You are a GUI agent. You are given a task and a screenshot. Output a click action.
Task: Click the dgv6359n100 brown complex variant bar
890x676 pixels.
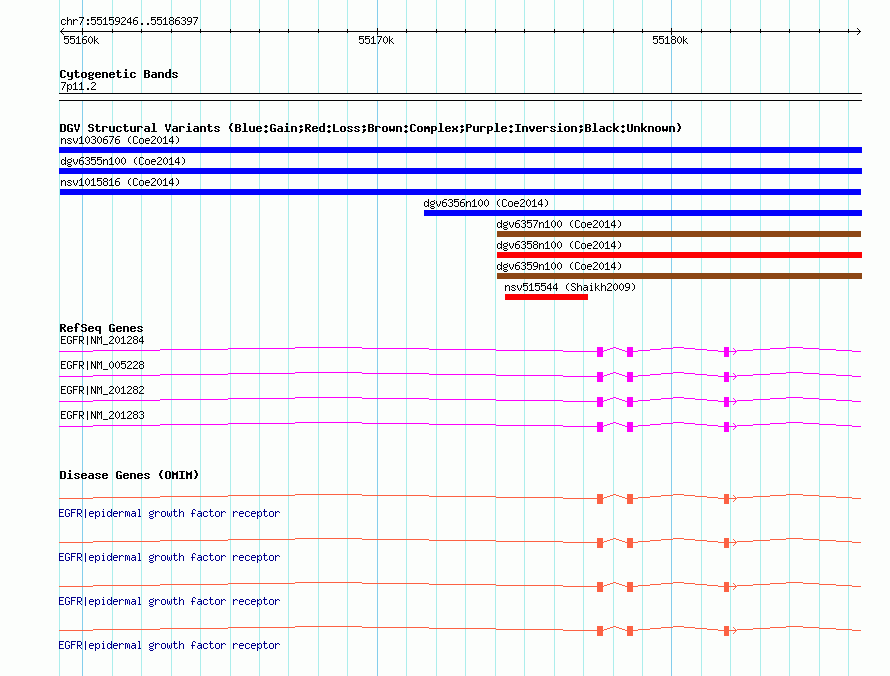point(679,276)
